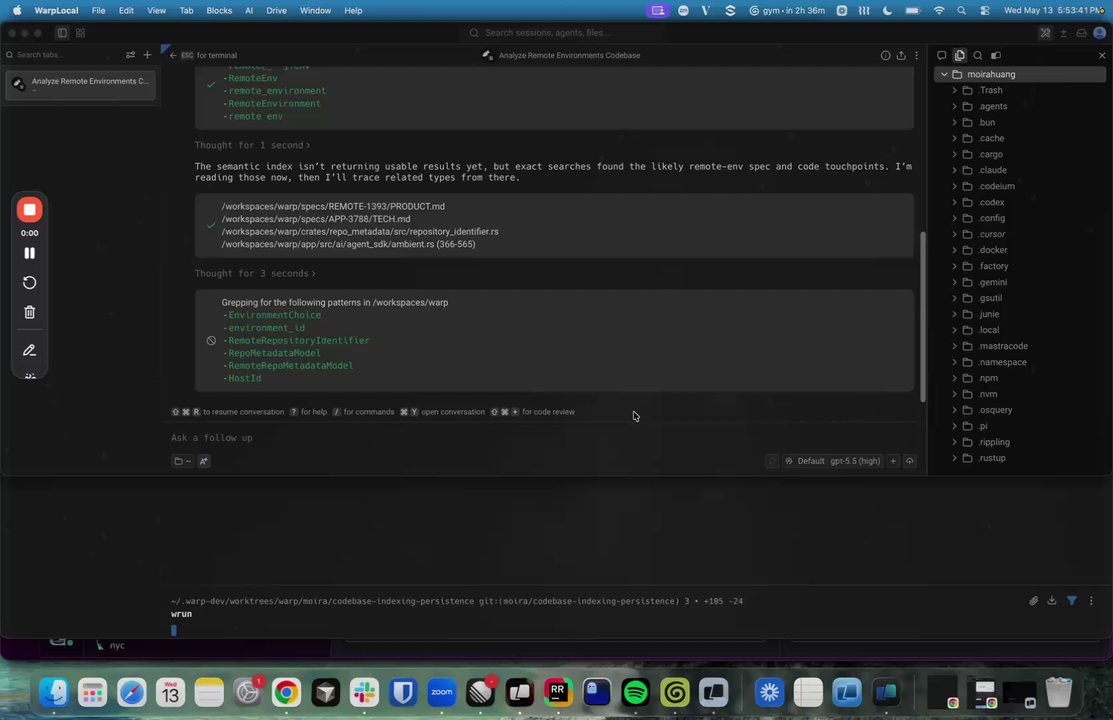The height and width of the screenshot is (720, 1113).
Task: Open the share icon in conversation header
Action: point(901,55)
